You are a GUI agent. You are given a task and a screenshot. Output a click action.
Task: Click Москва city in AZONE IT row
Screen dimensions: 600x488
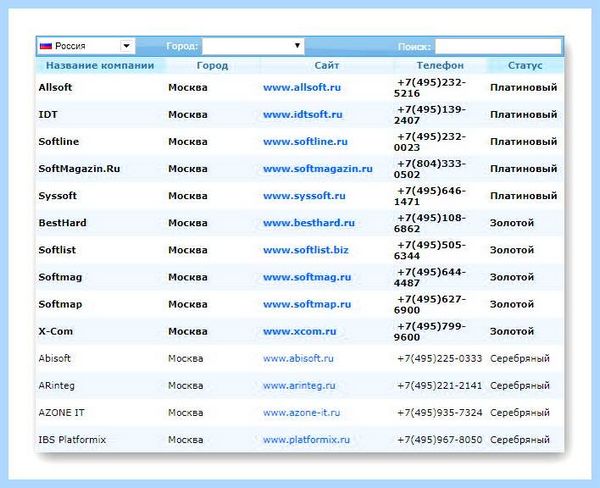coord(186,413)
